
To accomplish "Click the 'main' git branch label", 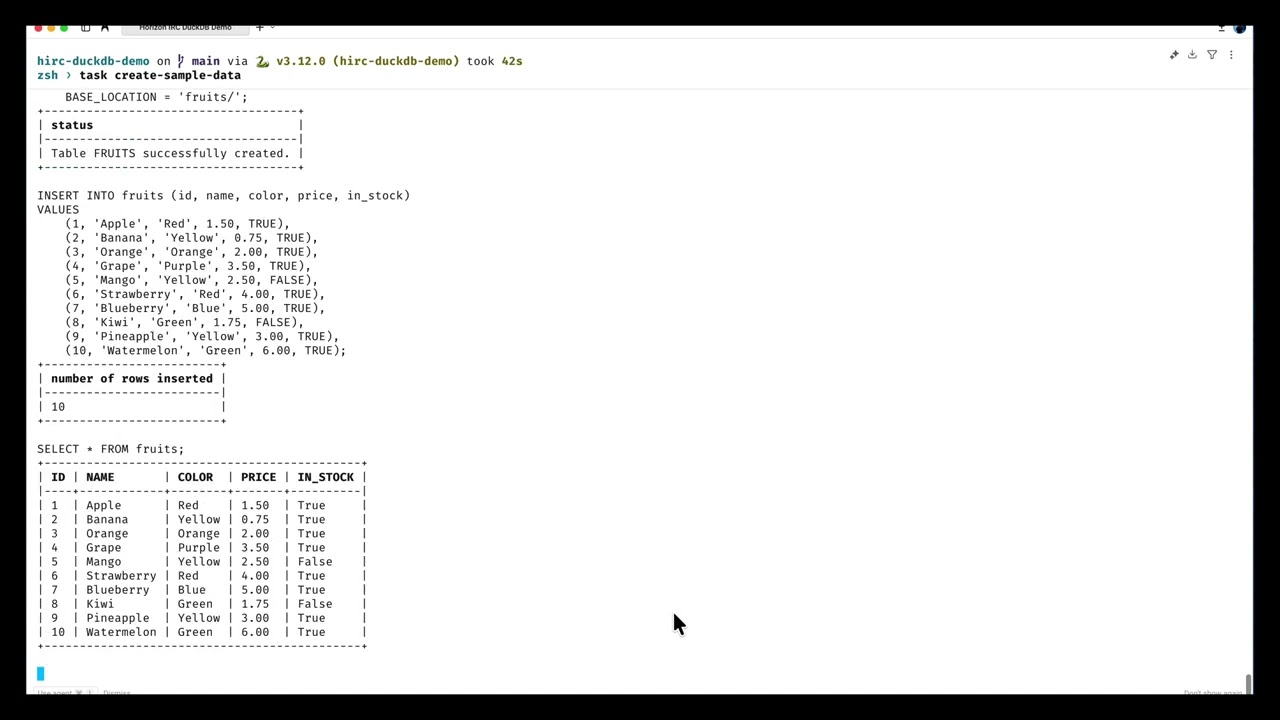I will coord(205,61).
